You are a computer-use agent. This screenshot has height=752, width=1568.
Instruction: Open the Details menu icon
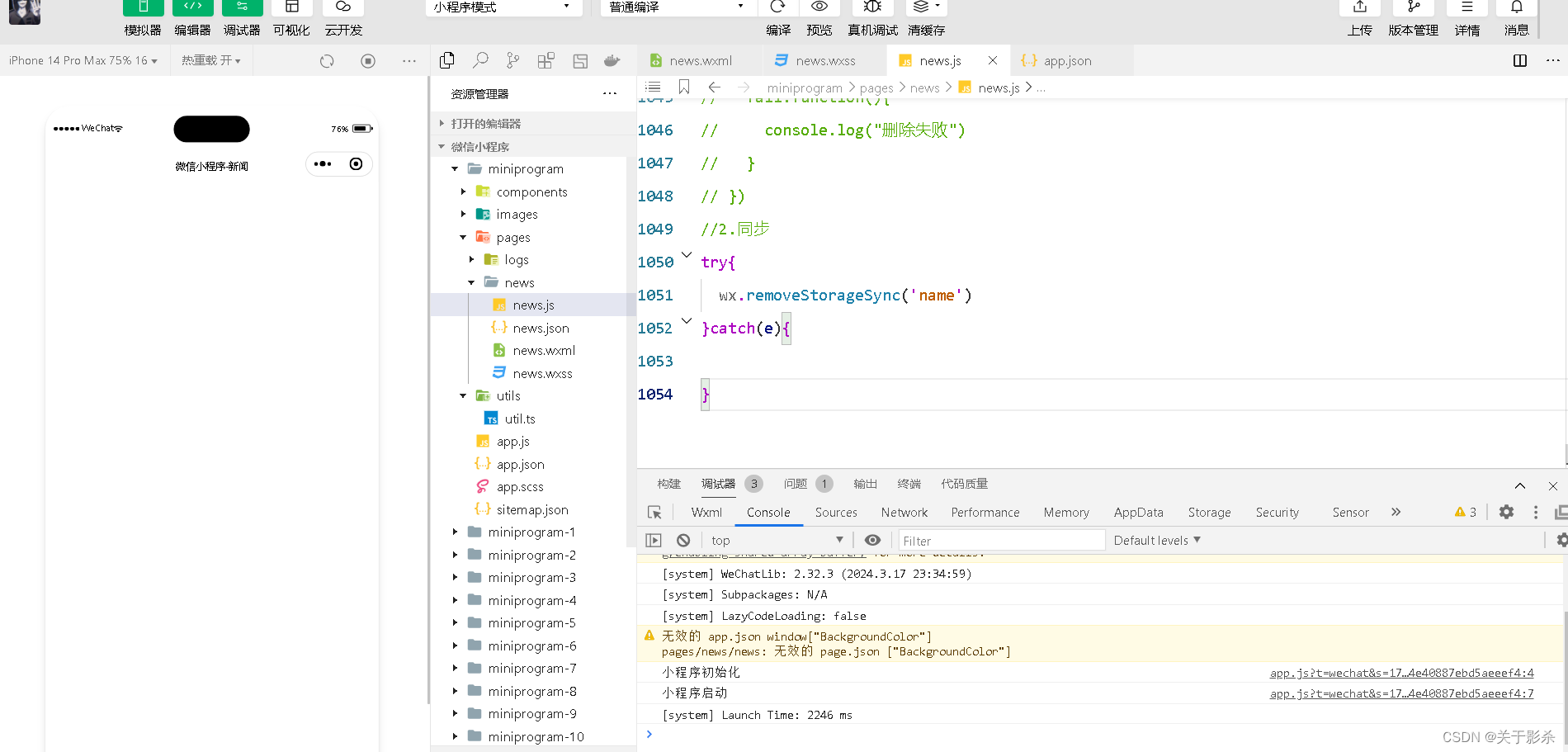coord(1467,7)
